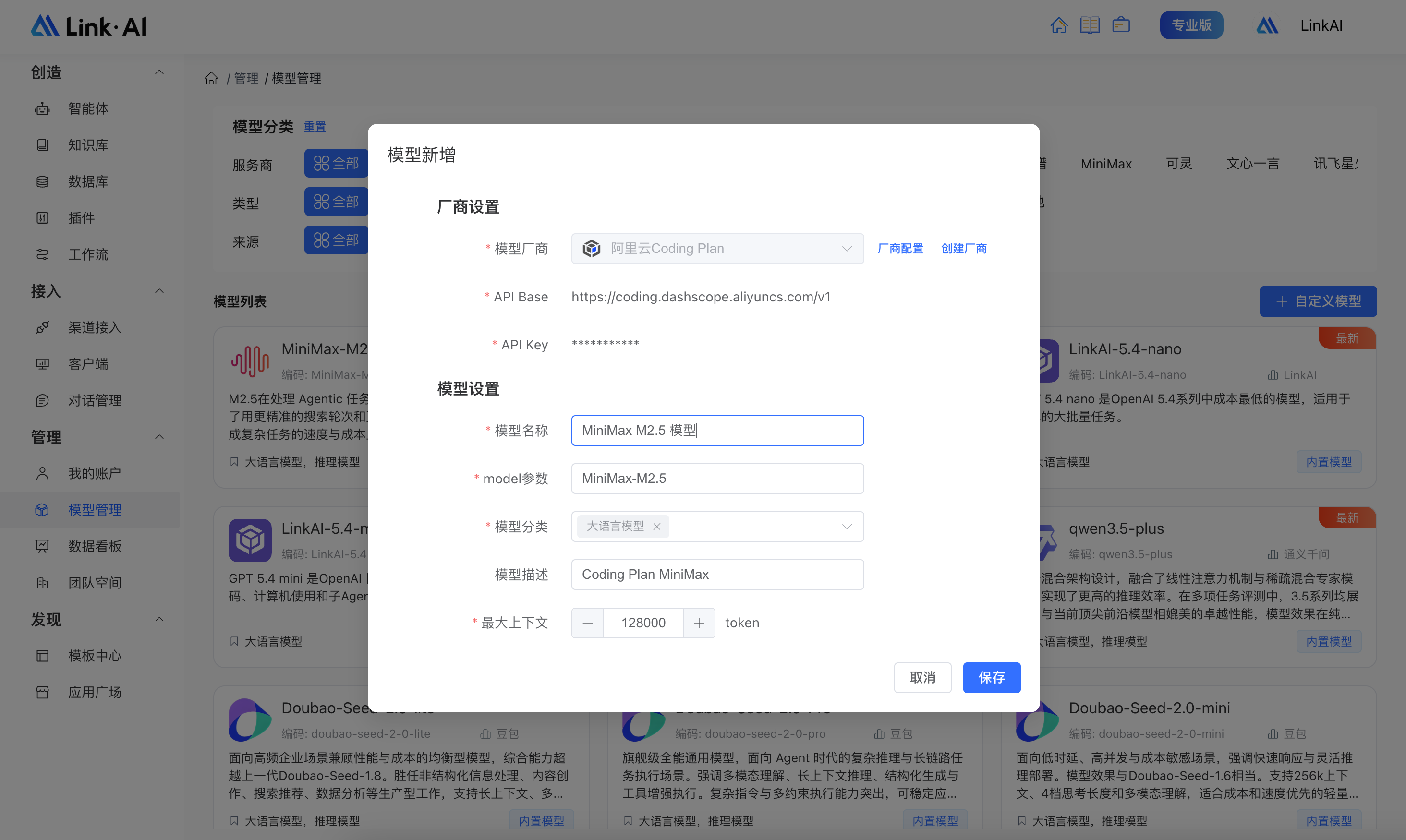
Task: Open 数据看板 in sidebar
Action: (x=95, y=546)
